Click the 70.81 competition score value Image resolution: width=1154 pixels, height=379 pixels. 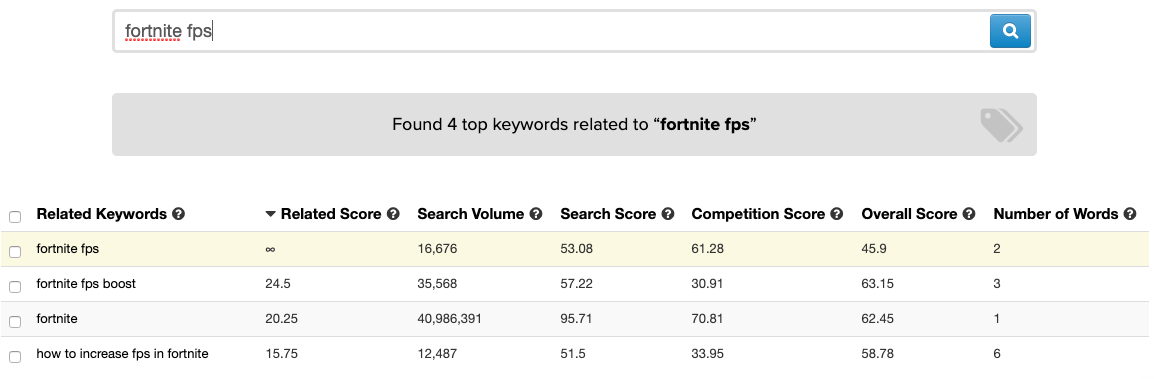click(x=707, y=319)
